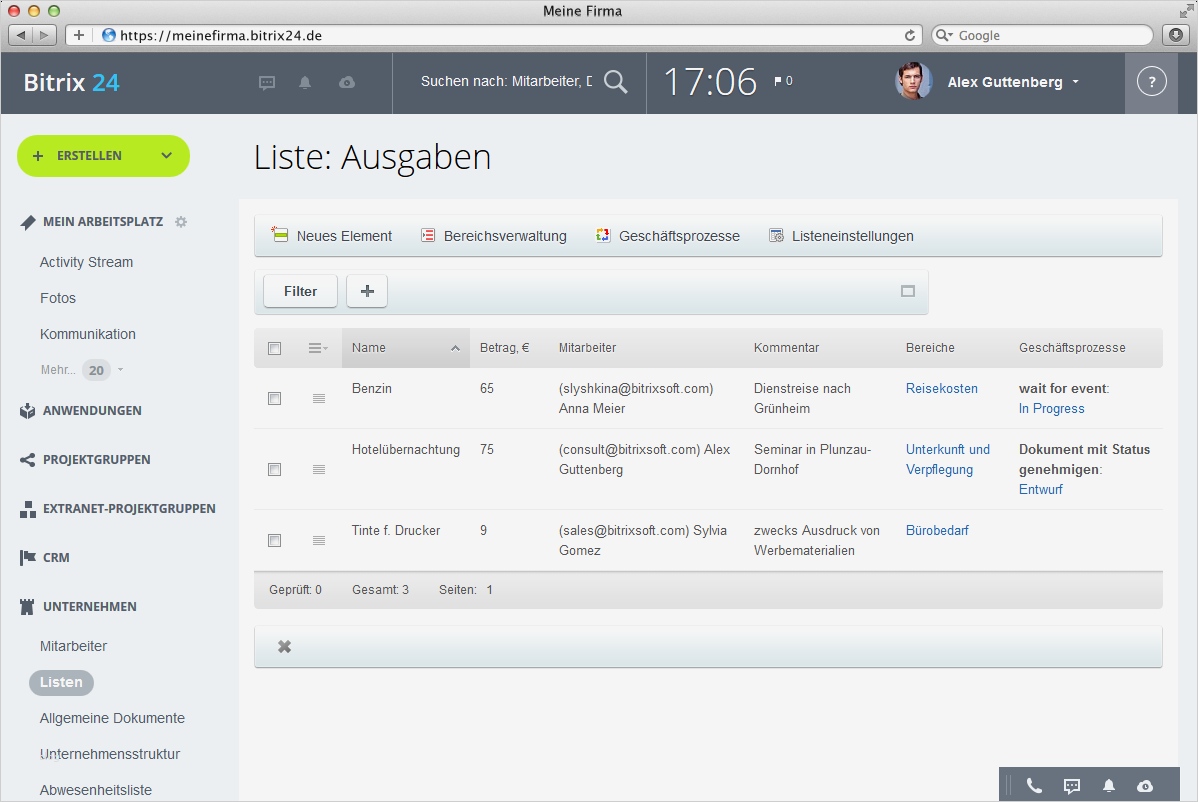The height and width of the screenshot is (802, 1198).
Task: Open Bereichsverwaltung in toolbar
Action: tap(494, 236)
